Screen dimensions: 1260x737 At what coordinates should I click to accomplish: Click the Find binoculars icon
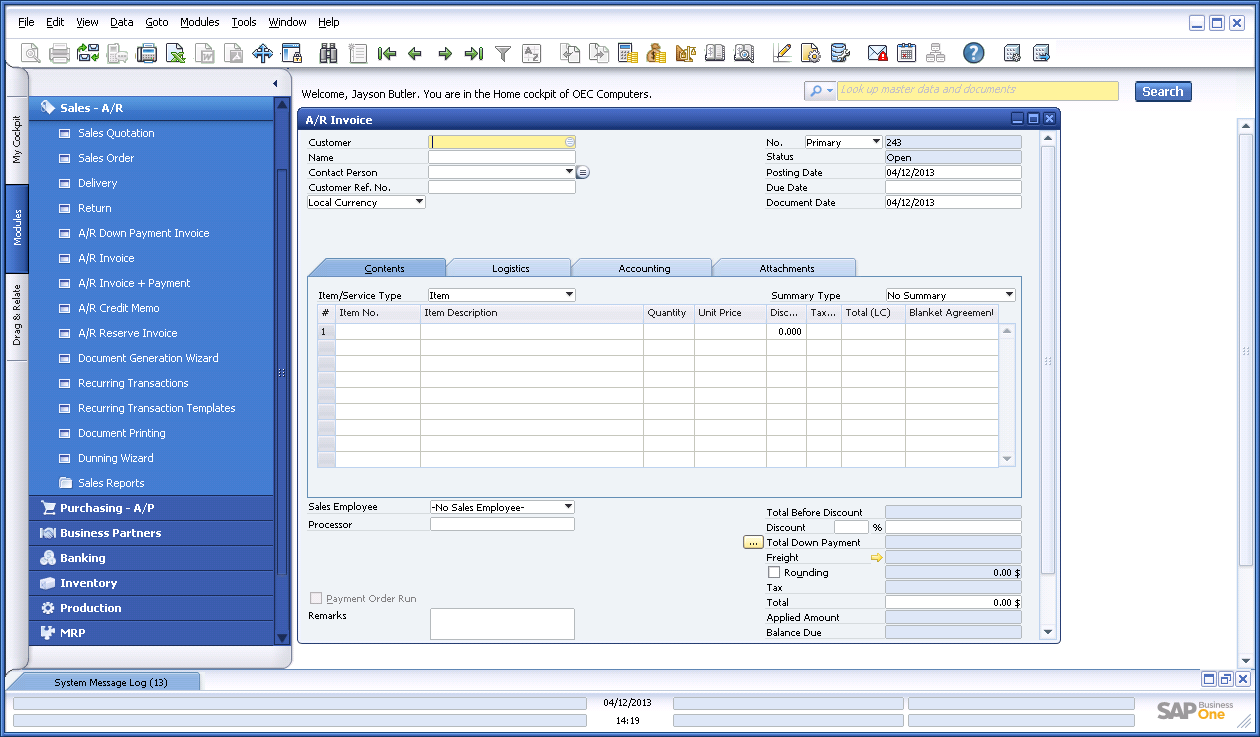330,53
